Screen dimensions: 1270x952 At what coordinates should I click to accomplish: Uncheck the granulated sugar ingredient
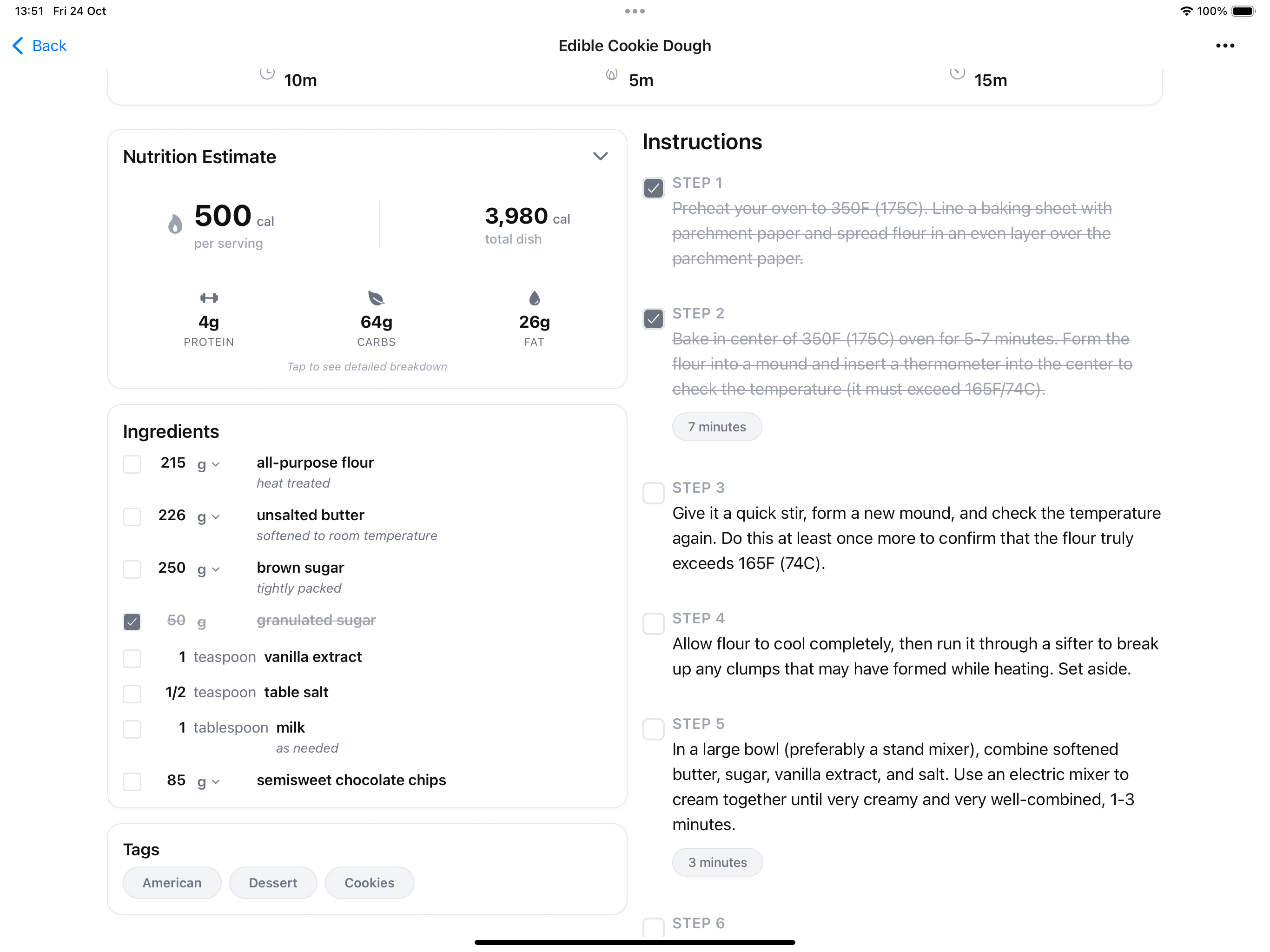(132, 621)
